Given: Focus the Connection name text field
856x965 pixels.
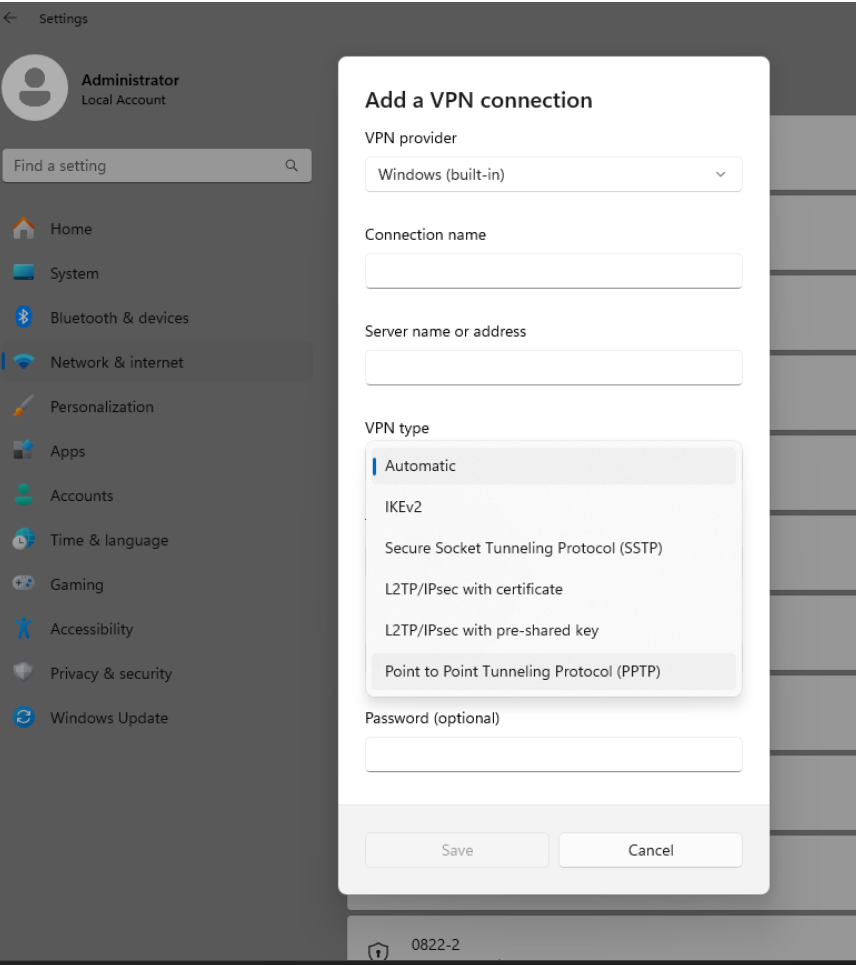Looking at the screenshot, I should coord(553,271).
